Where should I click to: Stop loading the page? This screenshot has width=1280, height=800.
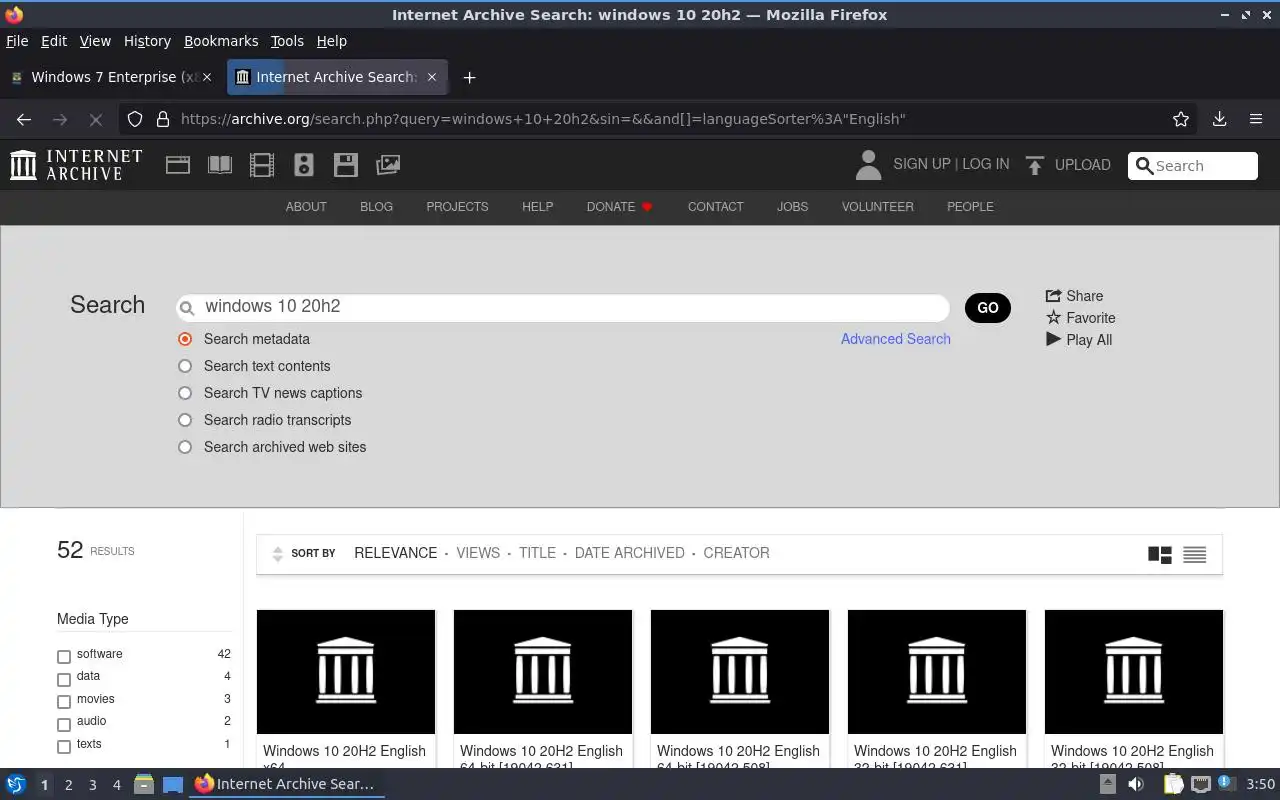coord(95,119)
